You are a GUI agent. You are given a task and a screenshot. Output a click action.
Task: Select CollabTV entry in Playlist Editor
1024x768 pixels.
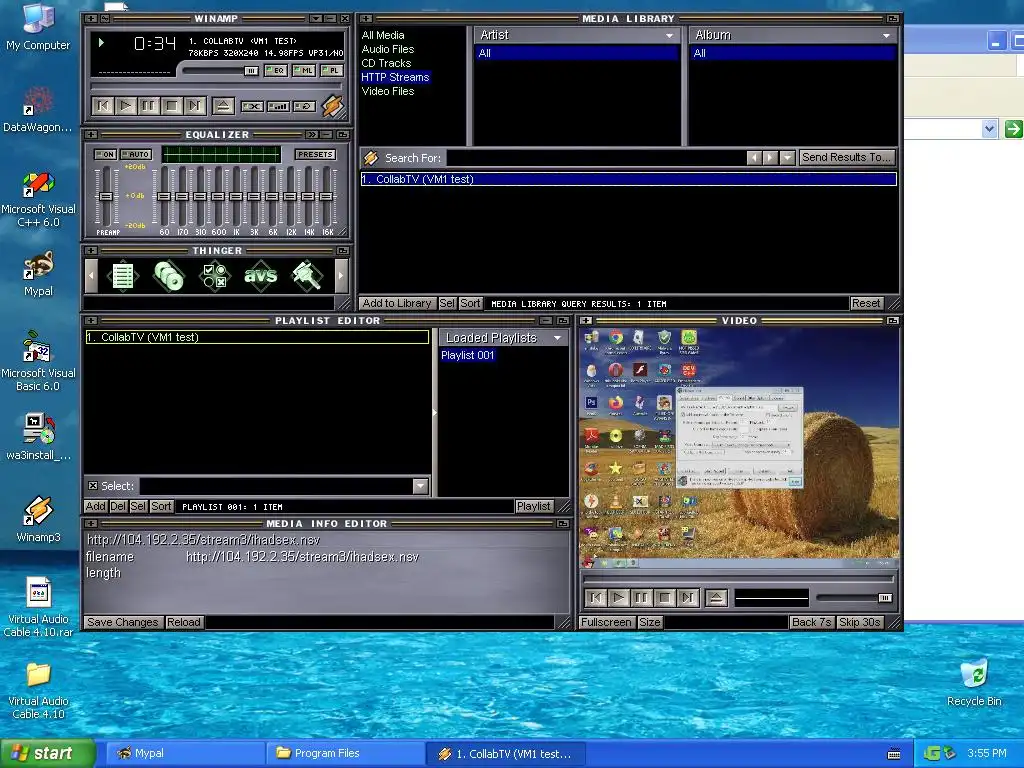click(x=257, y=337)
